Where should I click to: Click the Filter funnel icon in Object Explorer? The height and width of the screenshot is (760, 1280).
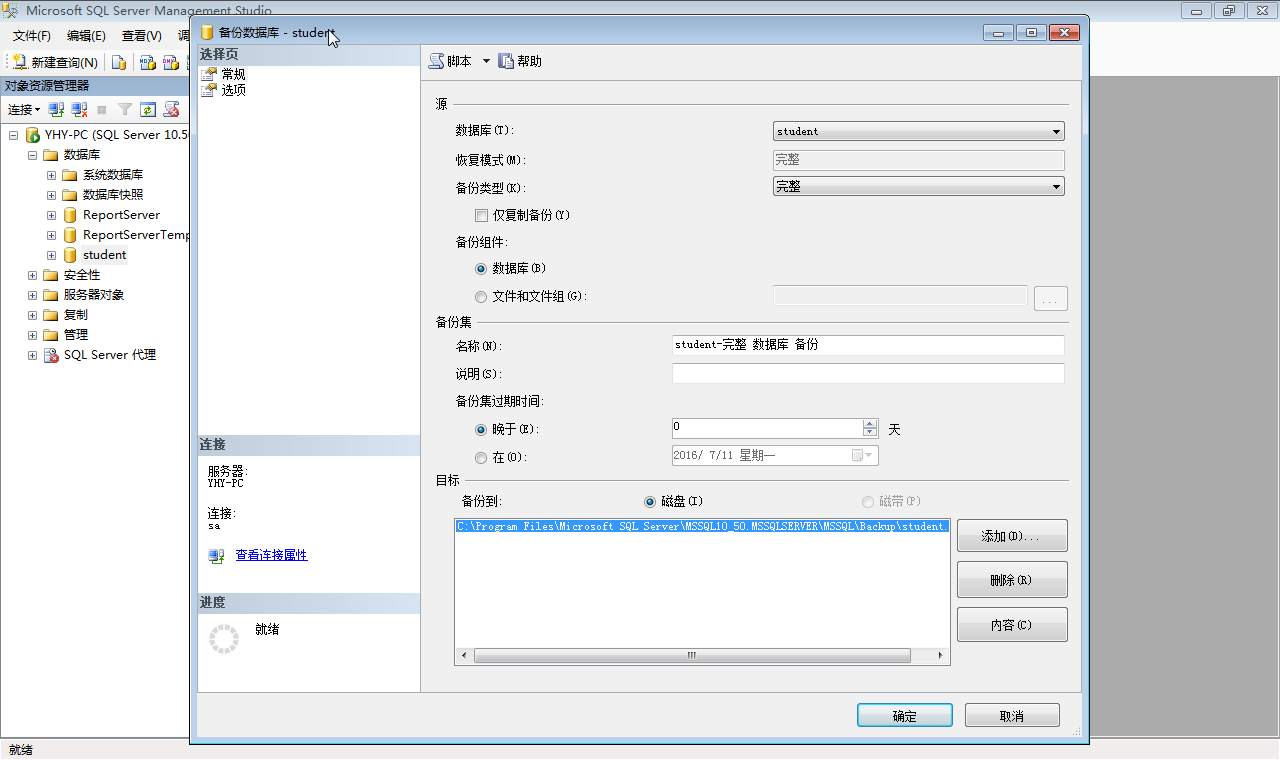[125, 109]
